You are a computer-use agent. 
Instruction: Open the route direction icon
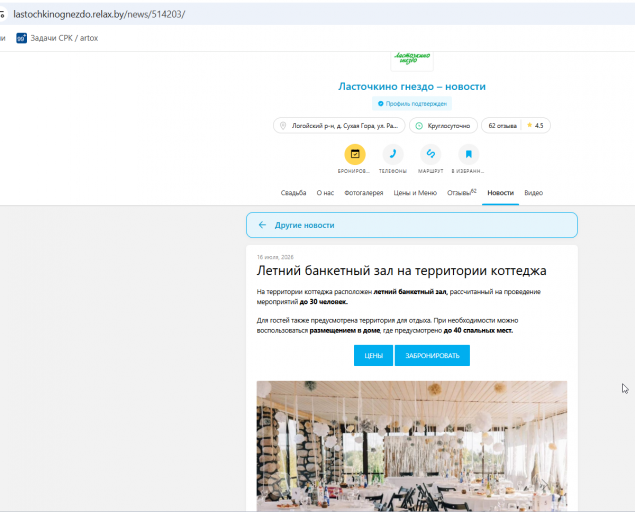coord(430,154)
